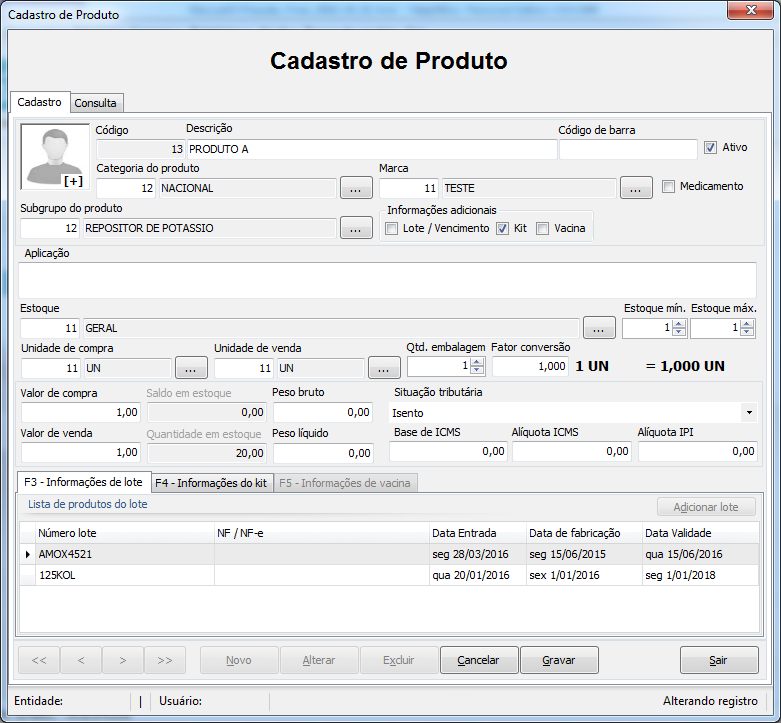This screenshot has height=723, width=781.
Task: Check the Lote / Vencimento option
Action: tap(392, 229)
